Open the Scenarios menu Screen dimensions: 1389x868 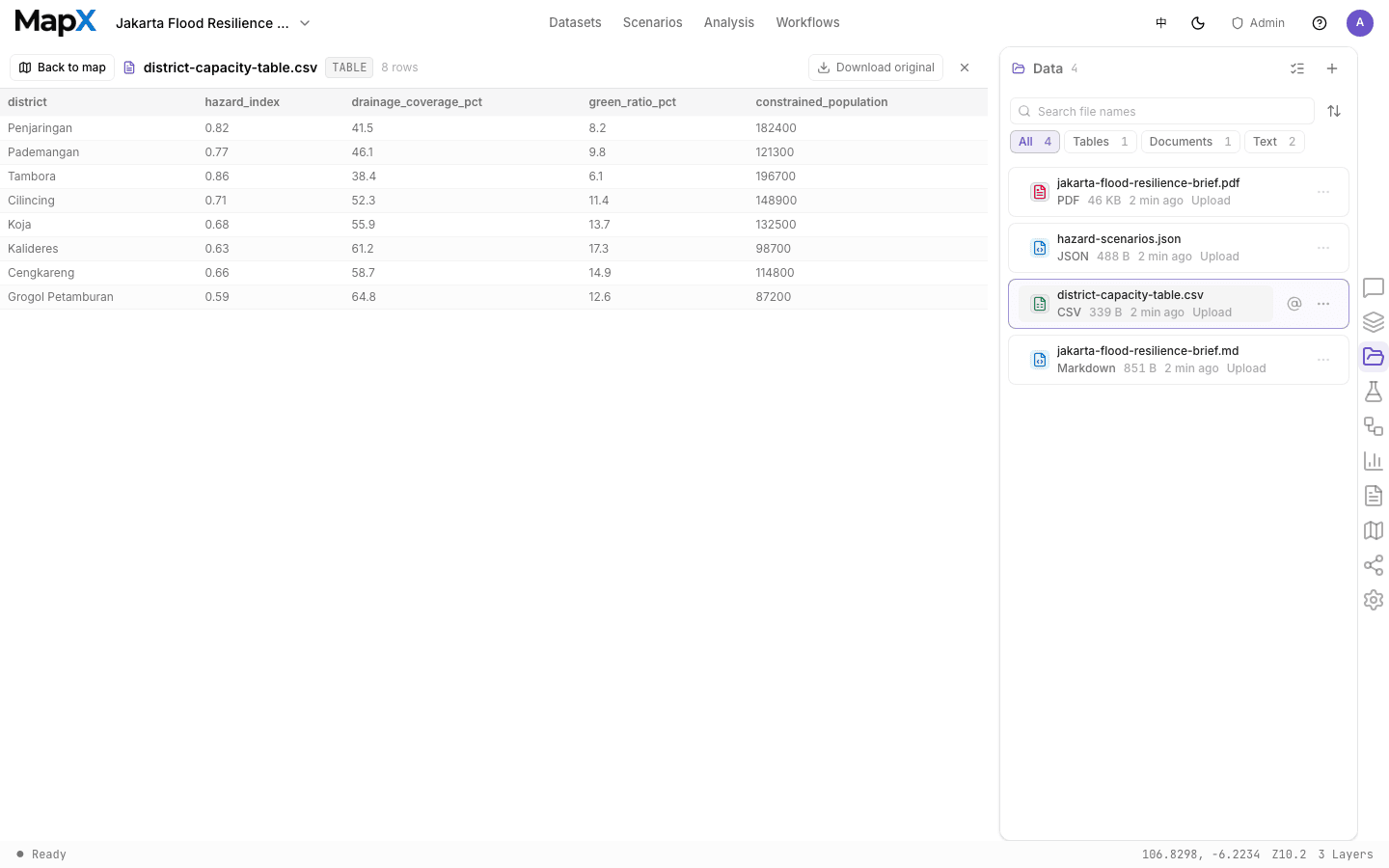click(x=652, y=22)
